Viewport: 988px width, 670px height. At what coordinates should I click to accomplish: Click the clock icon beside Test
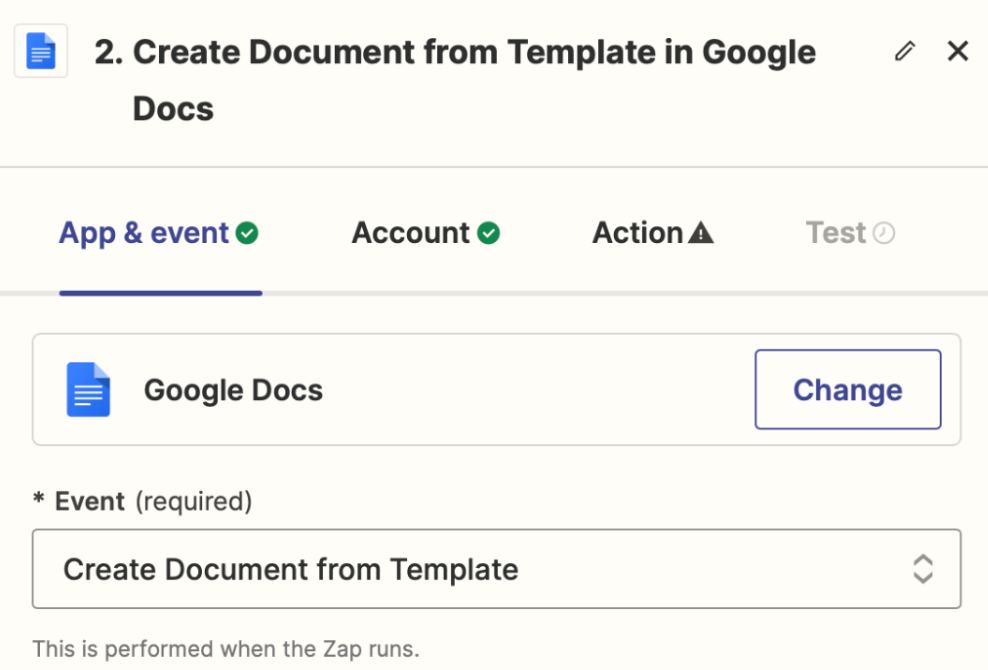884,233
